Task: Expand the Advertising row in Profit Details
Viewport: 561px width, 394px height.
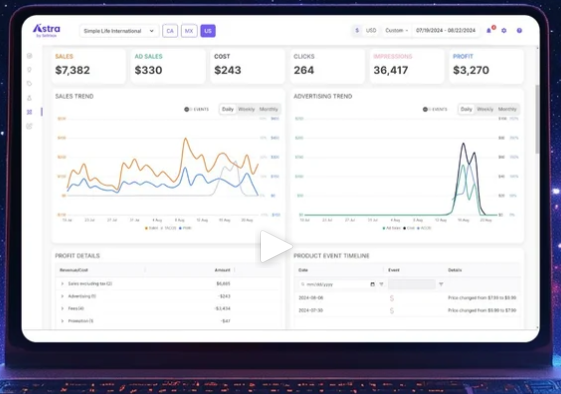Action: [x=62, y=296]
